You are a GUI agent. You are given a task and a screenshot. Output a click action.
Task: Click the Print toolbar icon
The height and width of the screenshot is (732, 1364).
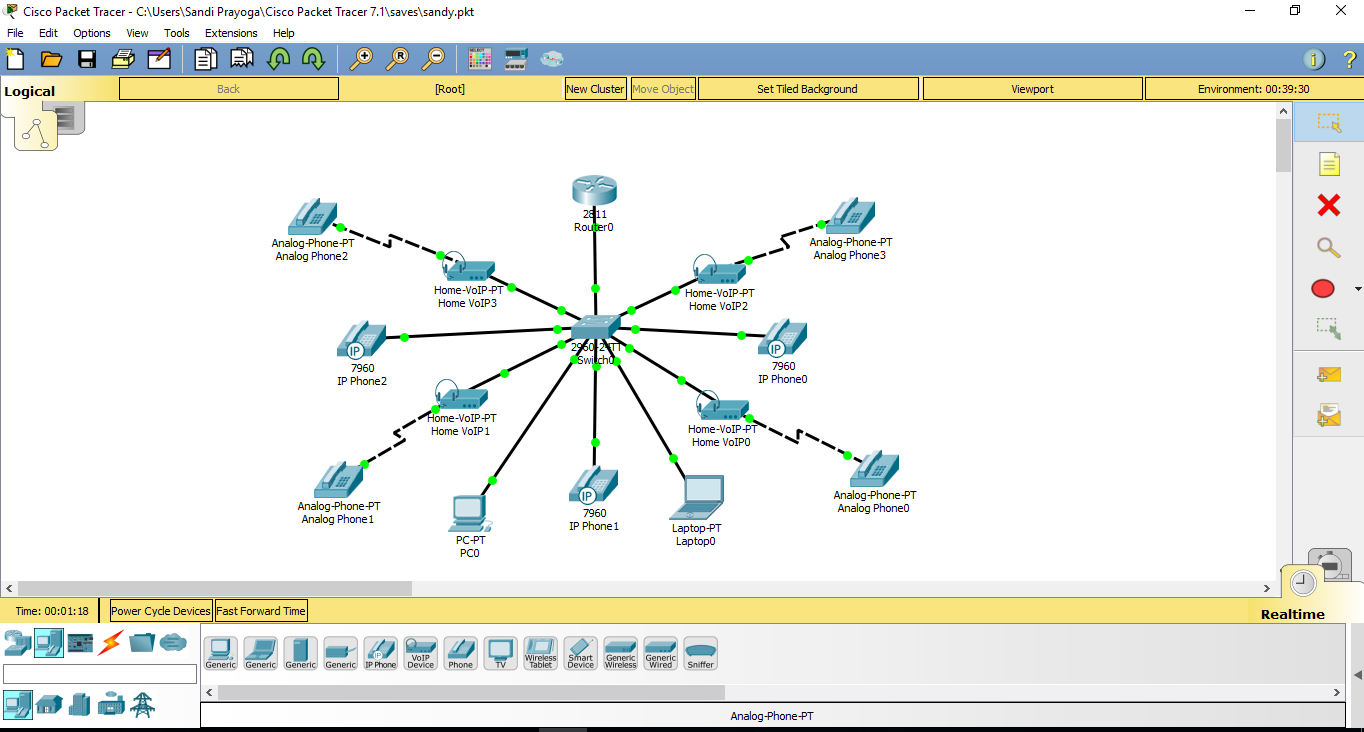(123, 59)
